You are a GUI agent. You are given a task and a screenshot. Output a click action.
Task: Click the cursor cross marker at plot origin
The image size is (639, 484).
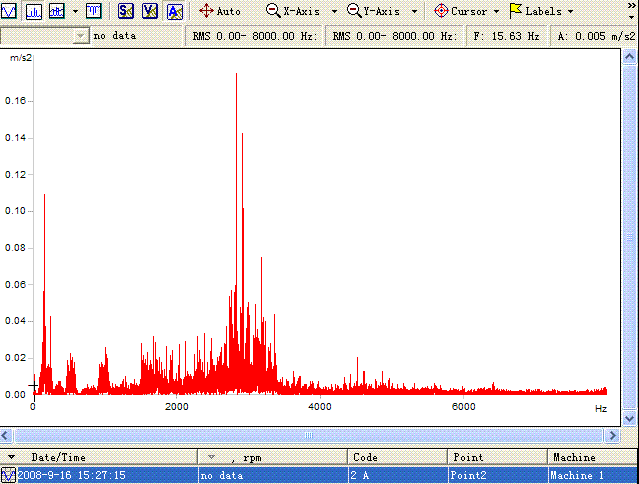[33, 385]
